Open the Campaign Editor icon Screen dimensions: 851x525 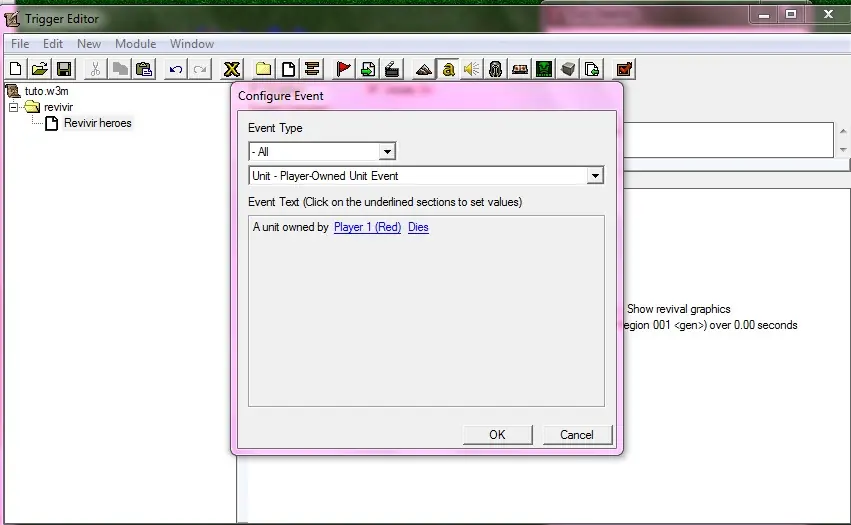520,69
